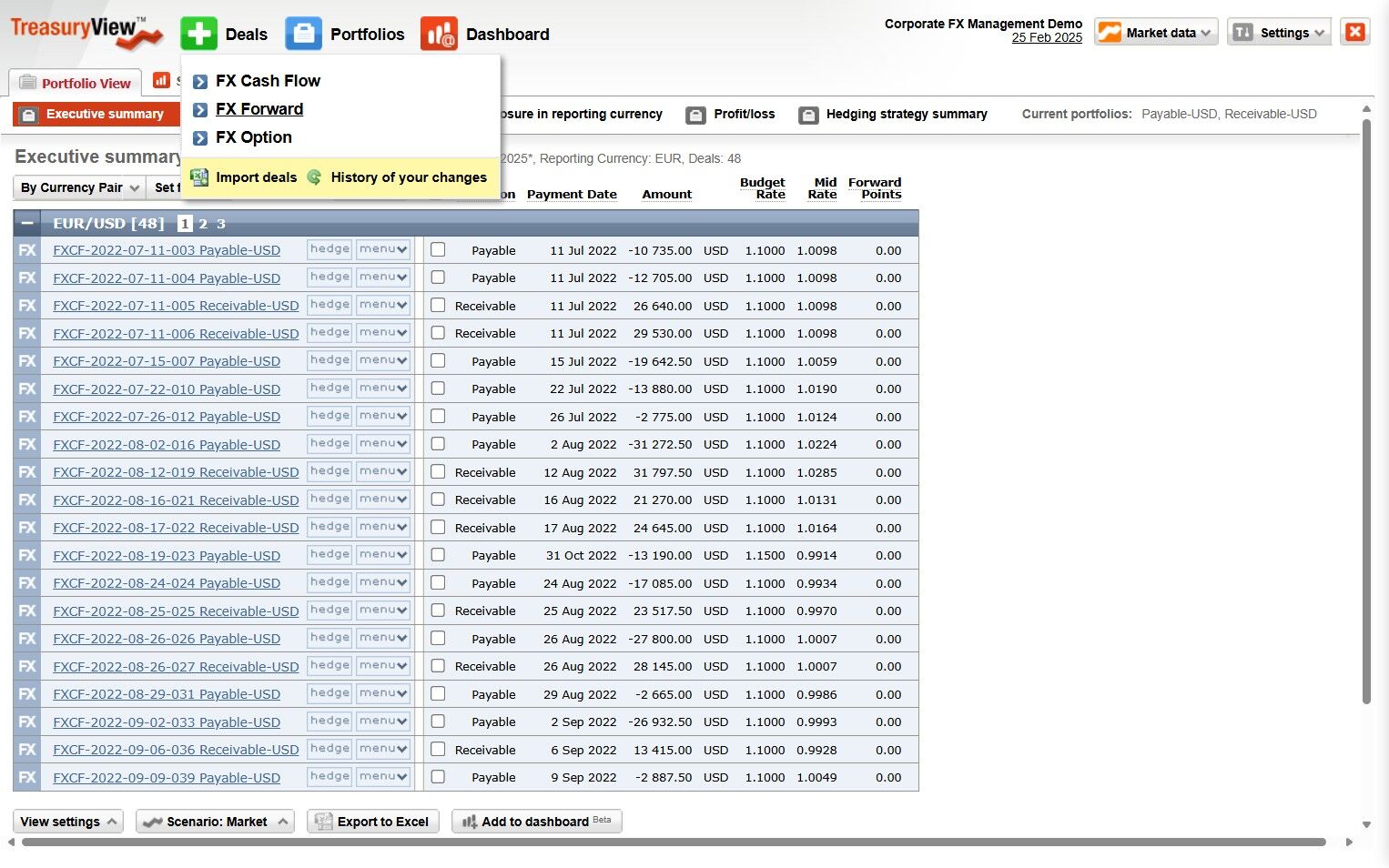Screen dimensions: 1389x868
Task: Click the TreasuryView logo
Action: [86, 32]
